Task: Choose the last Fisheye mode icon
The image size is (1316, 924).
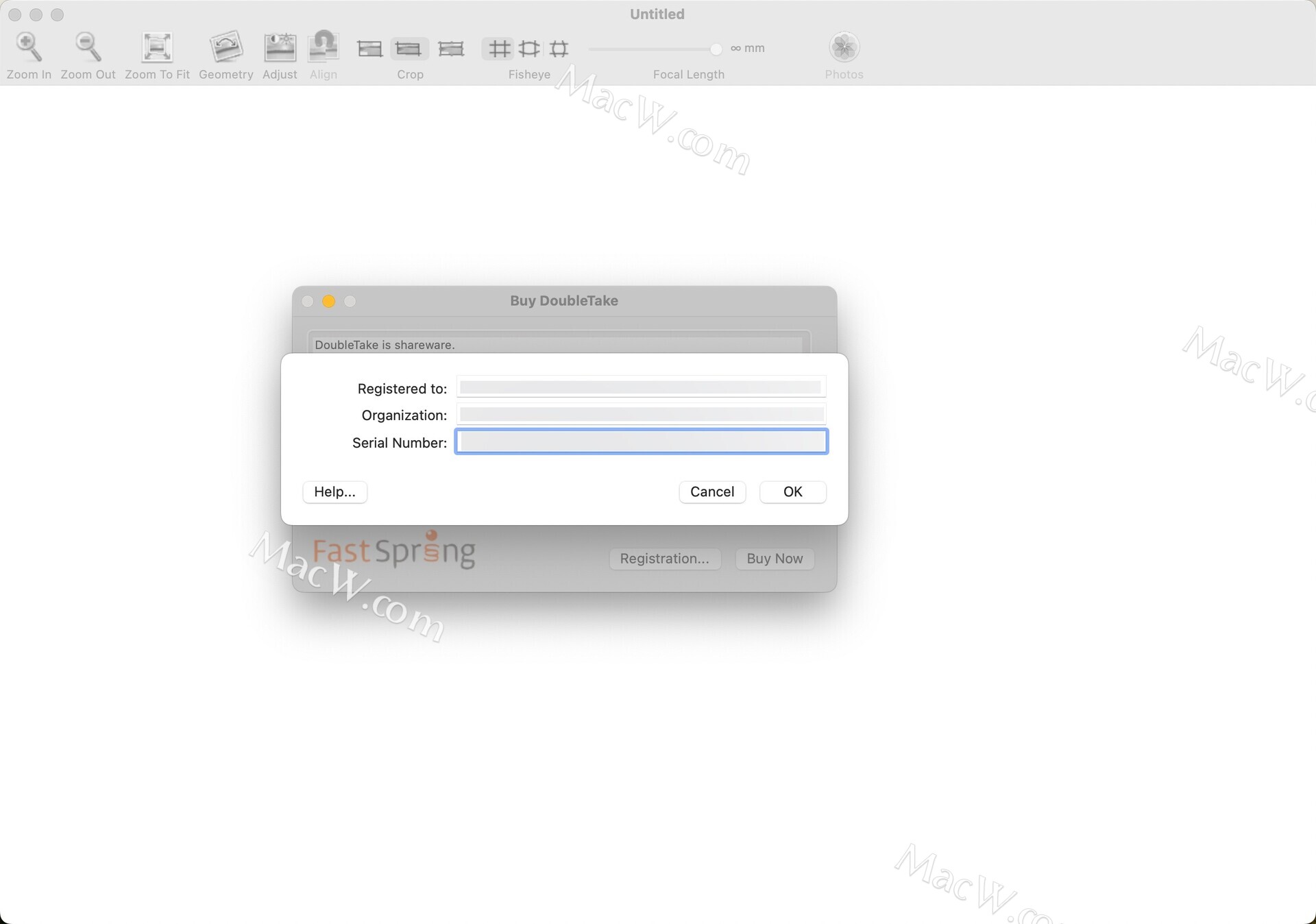Action: (559, 49)
